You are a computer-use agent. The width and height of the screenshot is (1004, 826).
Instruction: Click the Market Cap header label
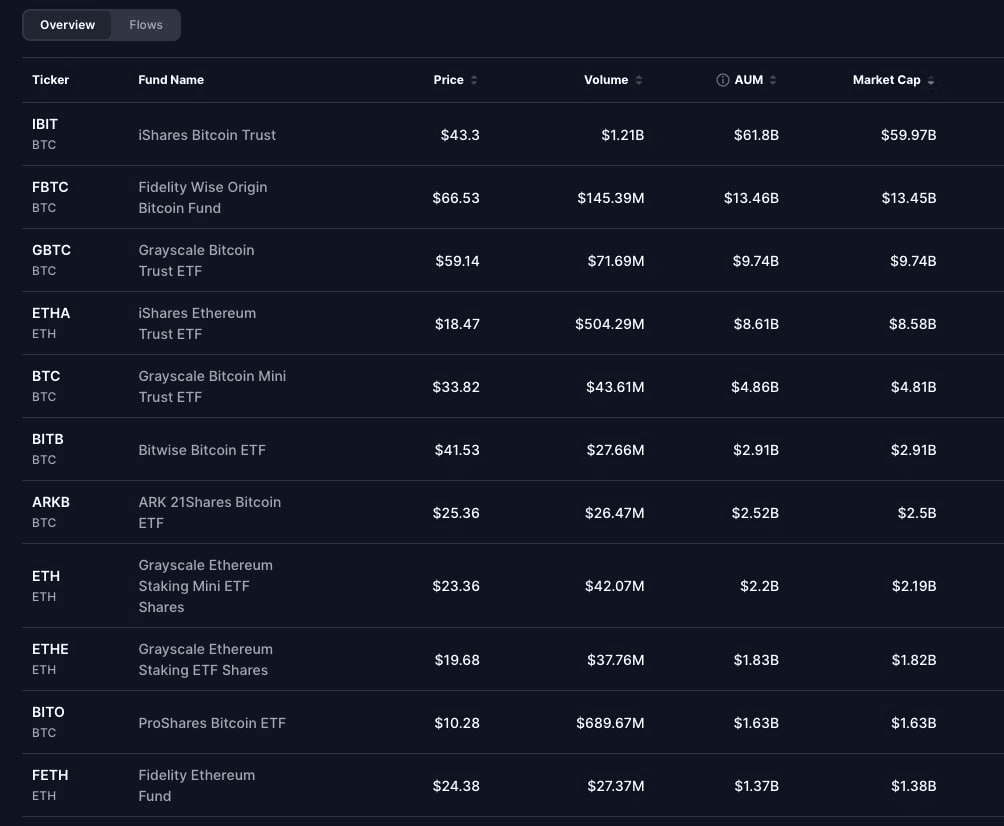click(886, 80)
